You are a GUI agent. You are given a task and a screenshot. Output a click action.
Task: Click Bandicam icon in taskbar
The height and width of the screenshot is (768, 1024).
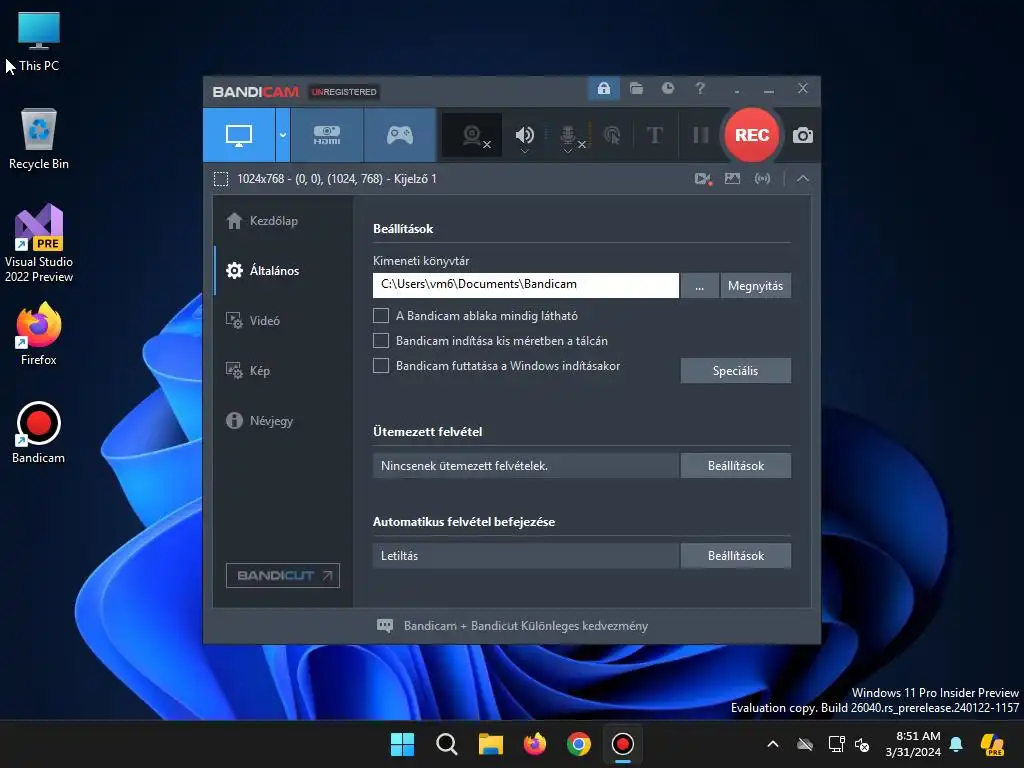[622, 744]
